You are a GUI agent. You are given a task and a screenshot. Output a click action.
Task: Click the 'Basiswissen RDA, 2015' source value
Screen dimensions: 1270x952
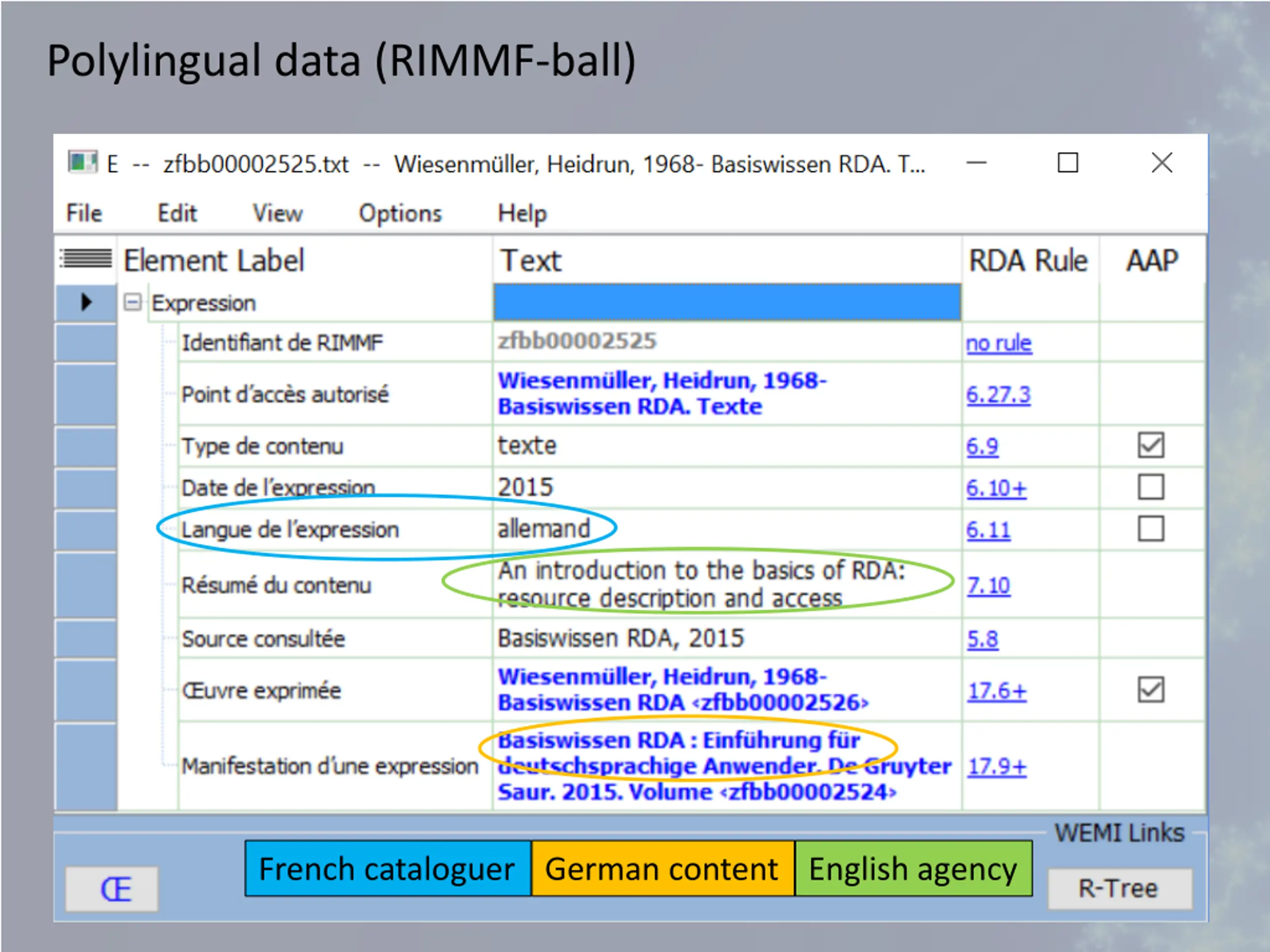pos(621,638)
